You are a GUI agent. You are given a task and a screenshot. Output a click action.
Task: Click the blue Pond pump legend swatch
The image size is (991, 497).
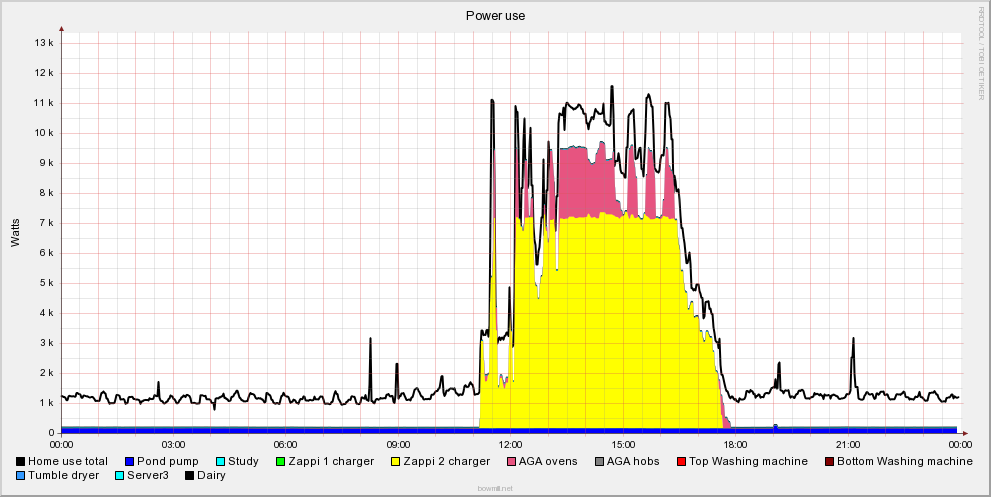click(129, 462)
